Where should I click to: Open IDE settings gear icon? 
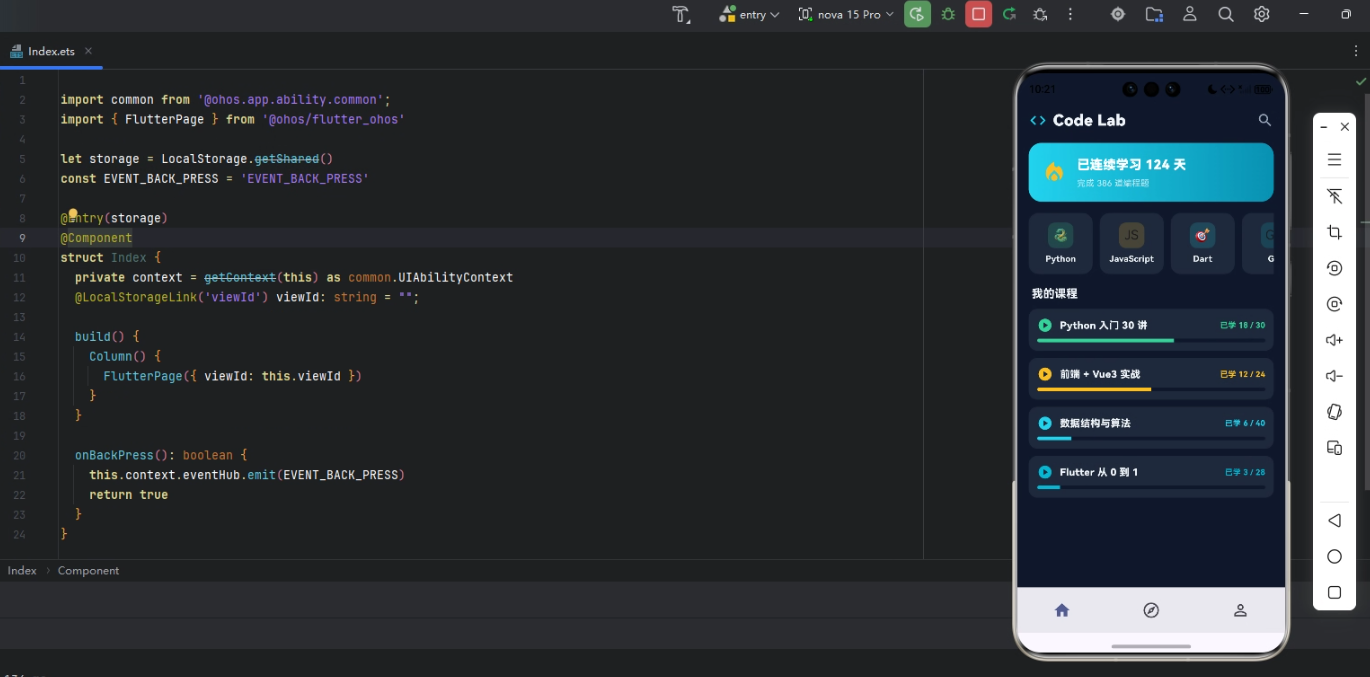(1262, 14)
